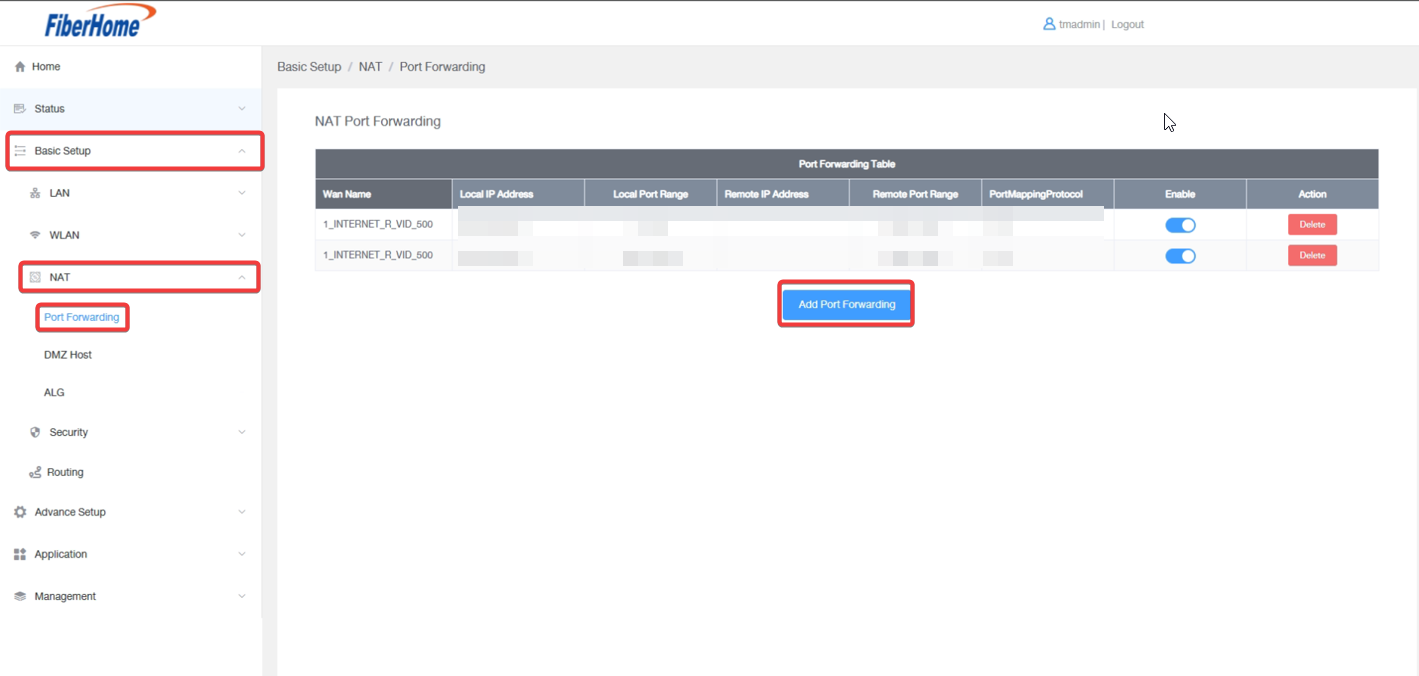Click the Home house icon in sidebar
The image size is (1419, 676).
(x=19, y=67)
